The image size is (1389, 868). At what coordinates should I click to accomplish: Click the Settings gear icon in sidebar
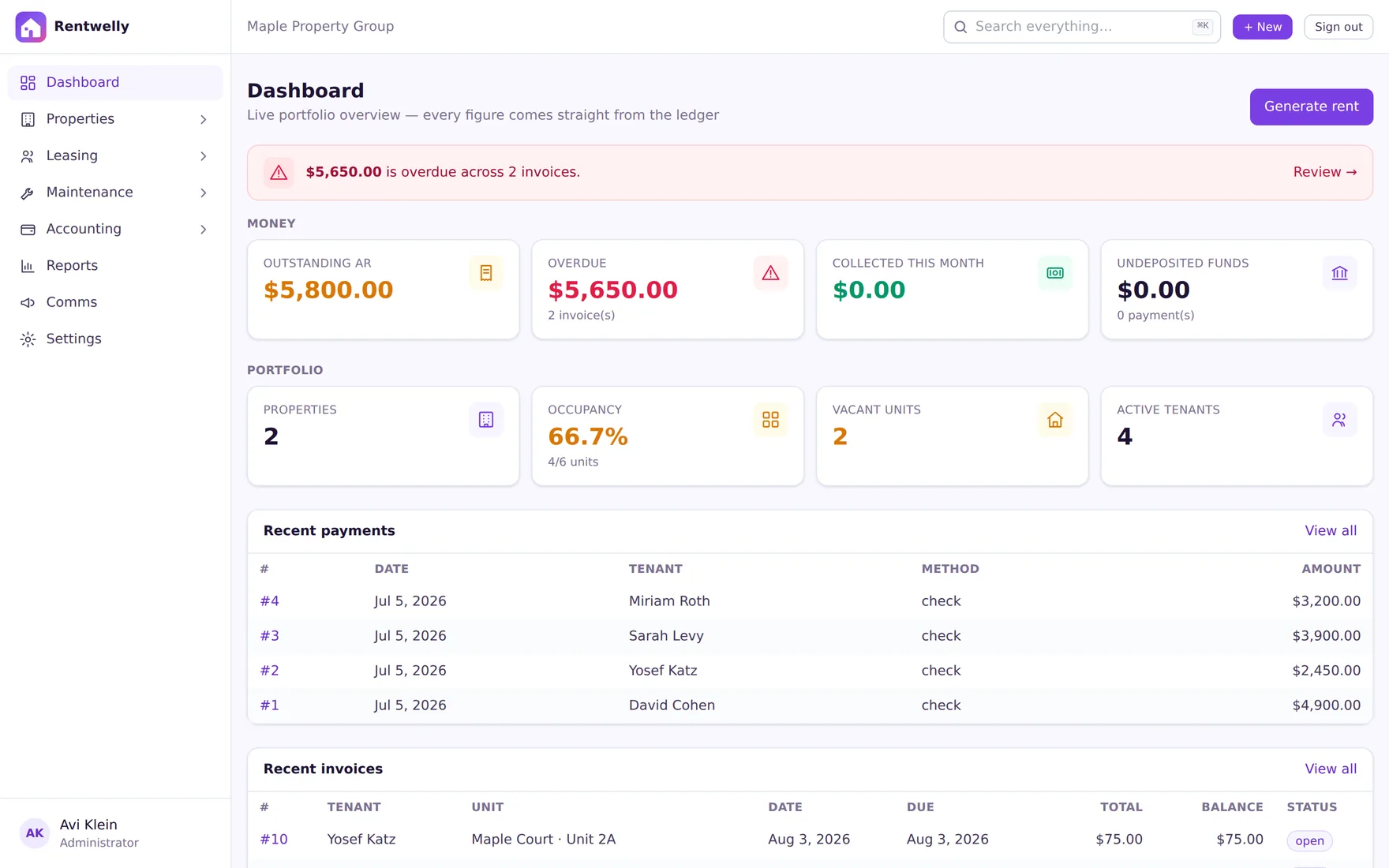[x=28, y=339]
